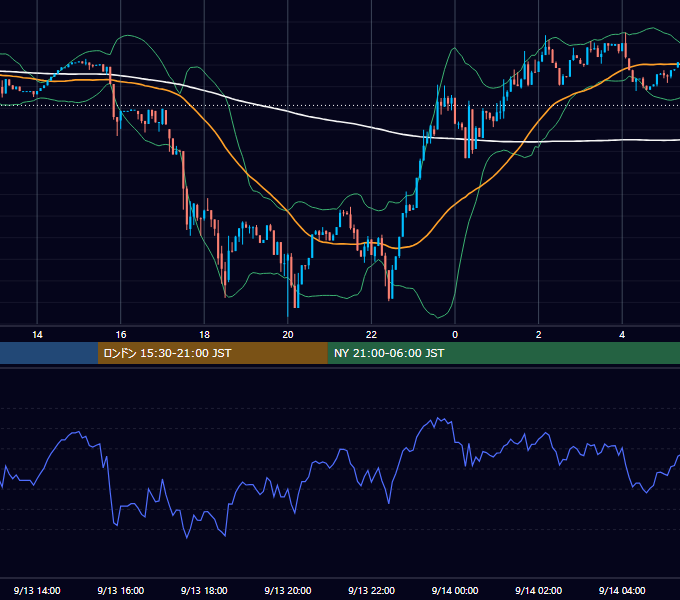The width and height of the screenshot is (680, 600).
Task: Click the blue session bar before ロンドン
Action: [x=49, y=353]
